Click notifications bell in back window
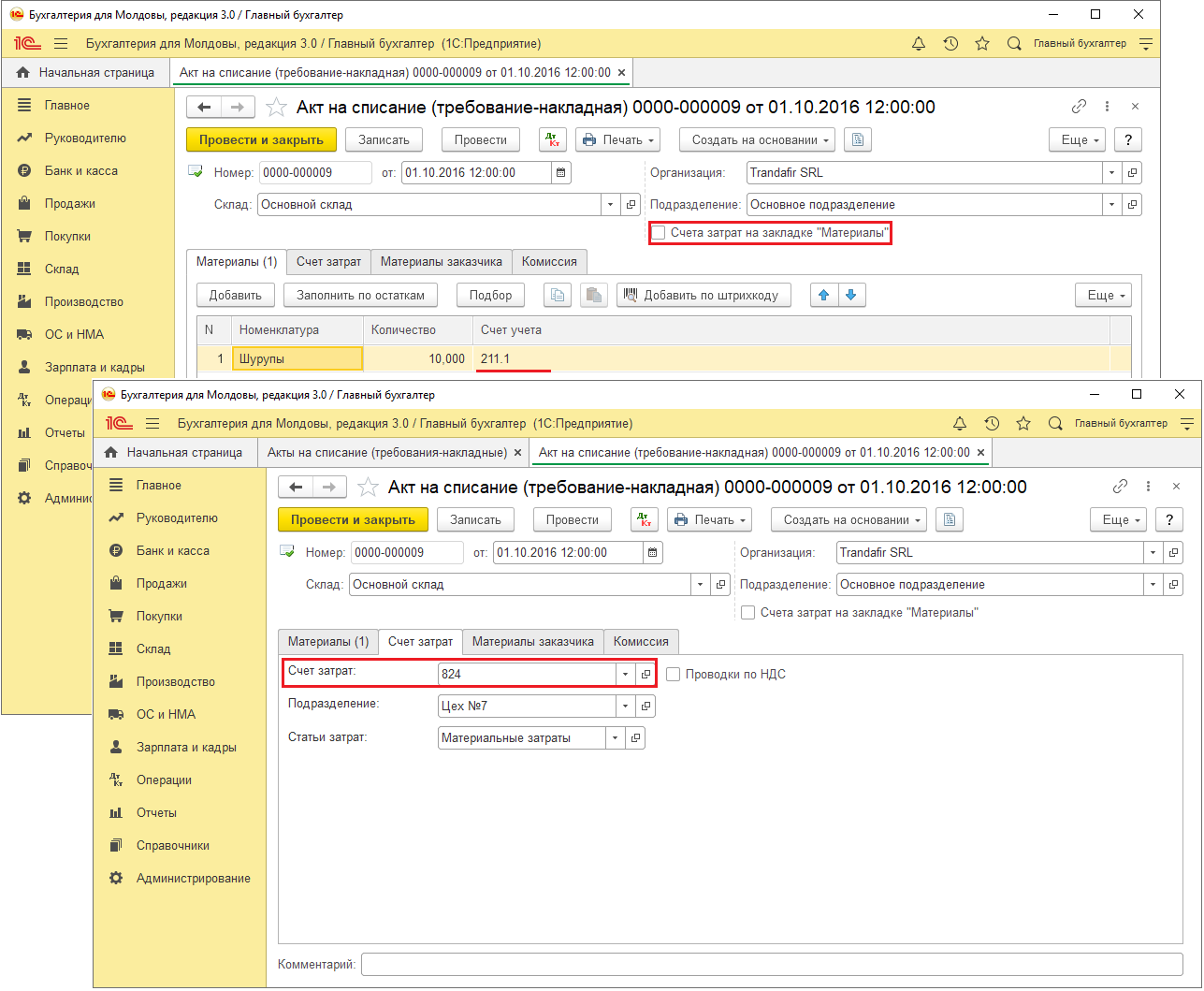The width and height of the screenshot is (1204, 991). (x=919, y=43)
